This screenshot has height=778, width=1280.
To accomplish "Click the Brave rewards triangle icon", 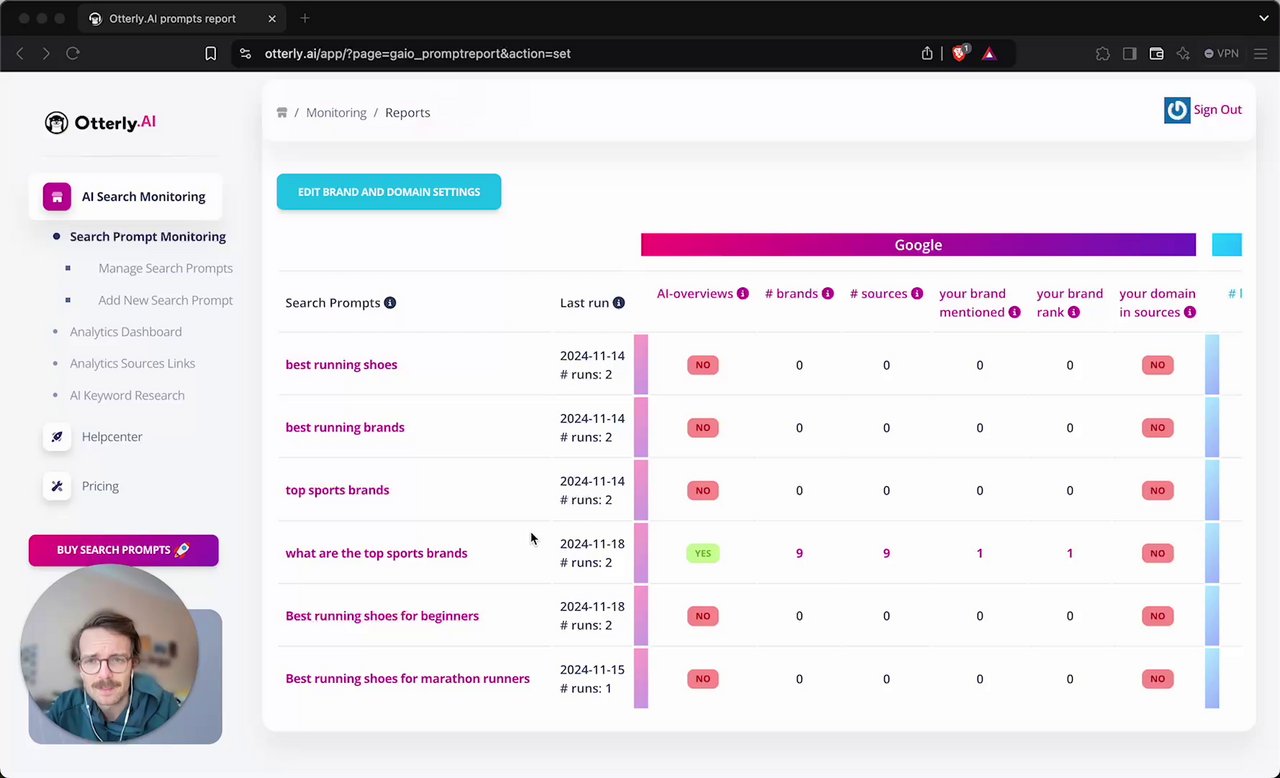I will [989, 54].
